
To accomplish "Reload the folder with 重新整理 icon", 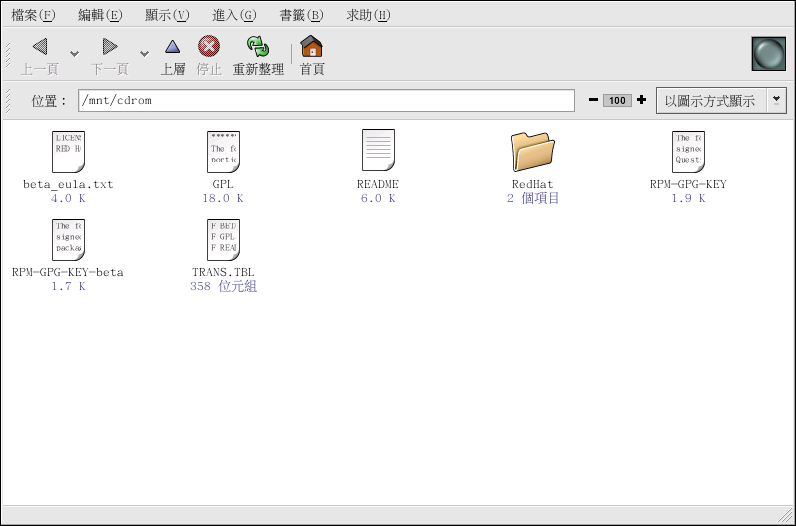I will 258,47.
